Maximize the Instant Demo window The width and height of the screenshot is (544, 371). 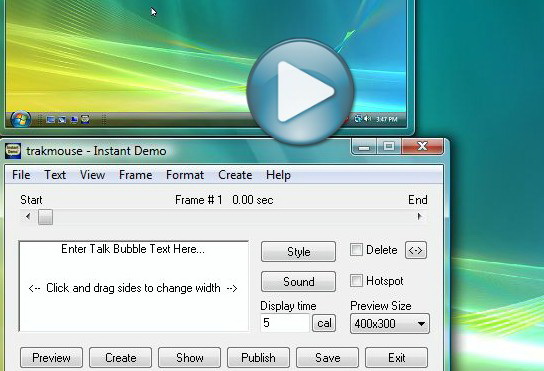(x=389, y=146)
